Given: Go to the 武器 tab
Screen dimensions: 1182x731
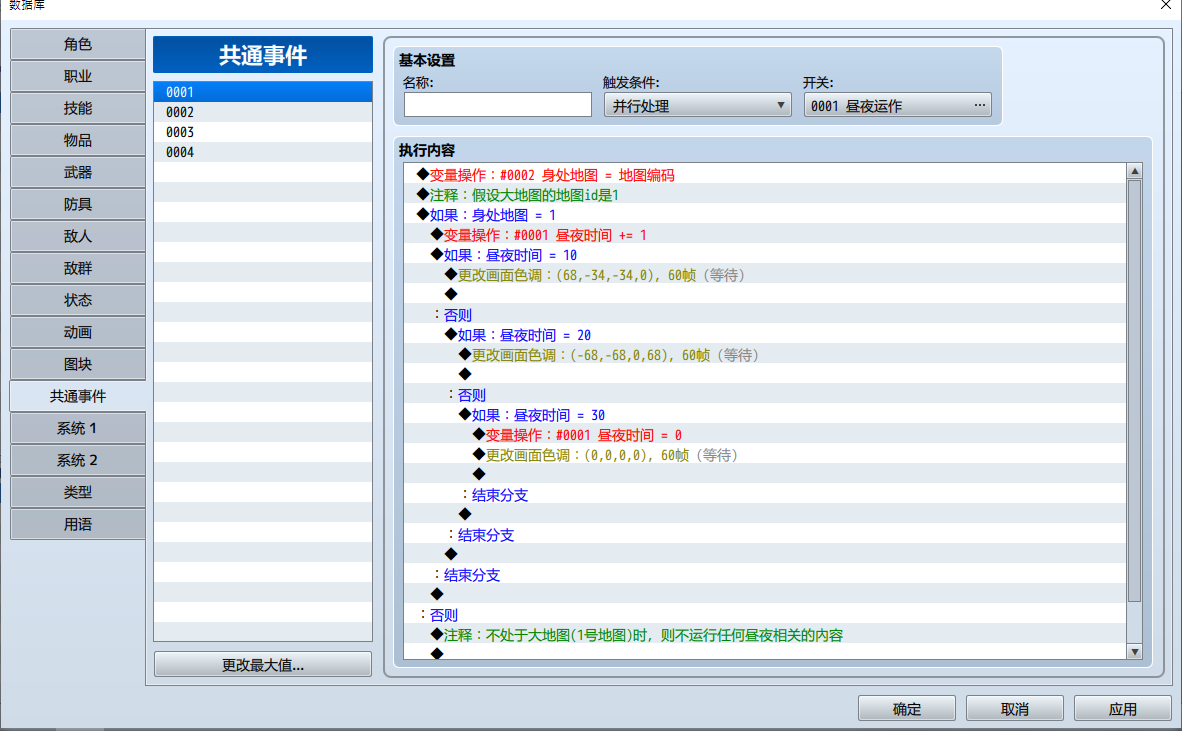Looking at the screenshot, I should click(x=78, y=173).
